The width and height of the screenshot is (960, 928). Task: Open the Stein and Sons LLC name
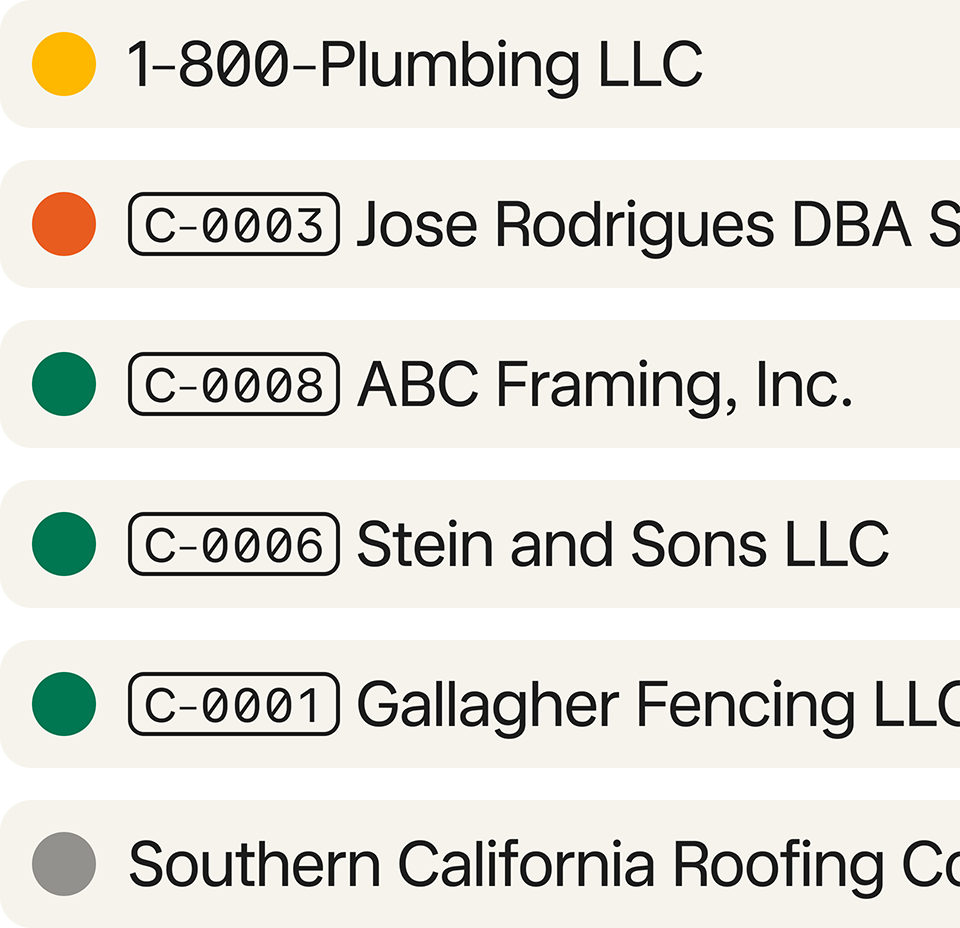click(x=622, y=545)
